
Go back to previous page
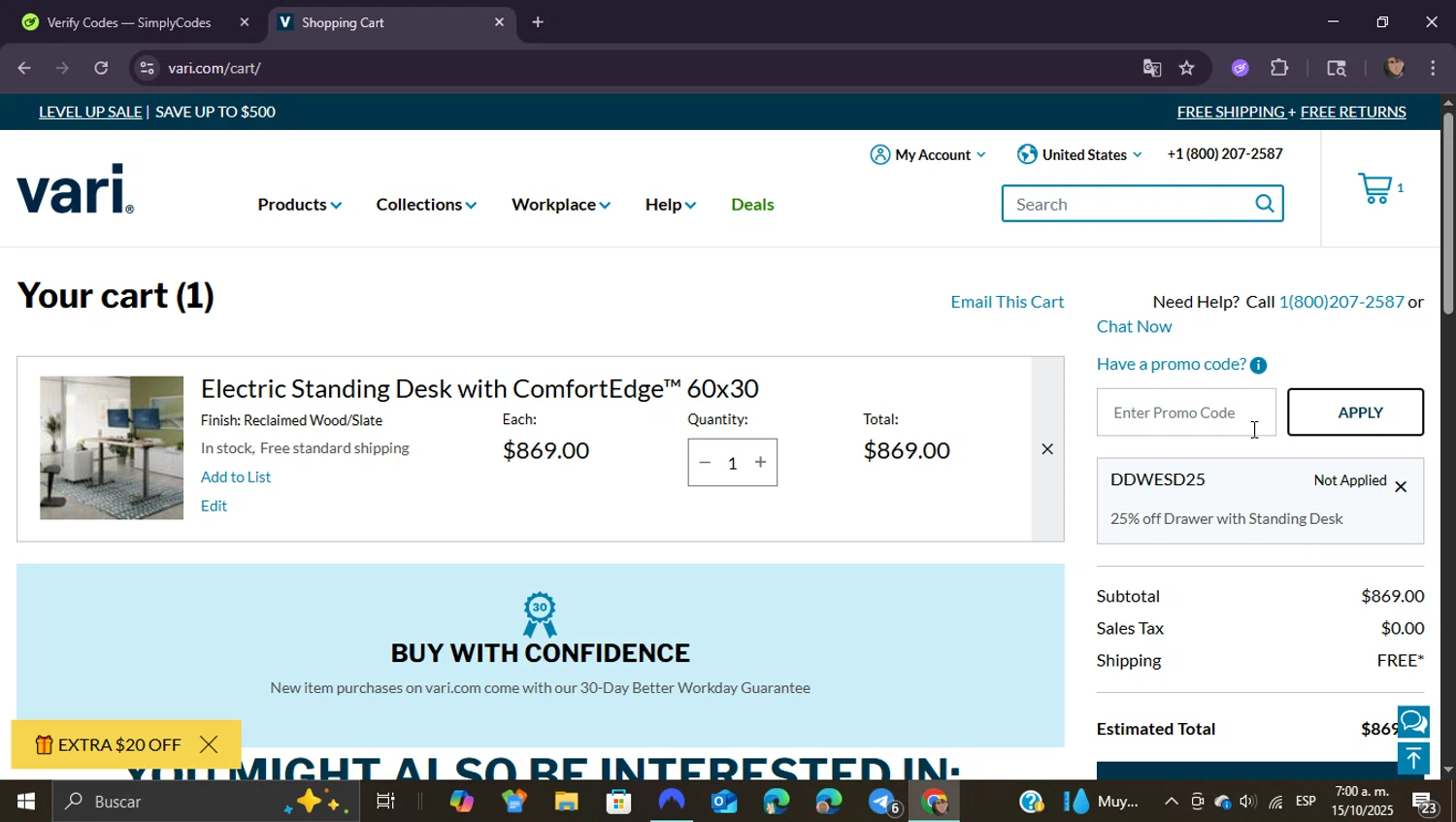pyautogui.click(x=24, y=68)
